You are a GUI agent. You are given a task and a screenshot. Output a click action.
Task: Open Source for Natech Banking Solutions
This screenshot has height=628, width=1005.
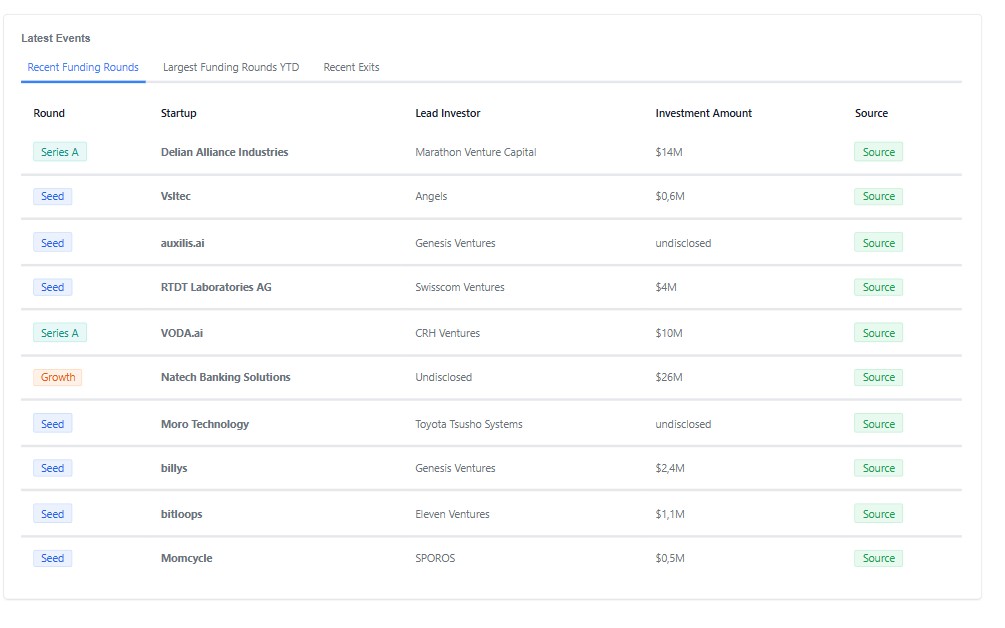[878, 377]
